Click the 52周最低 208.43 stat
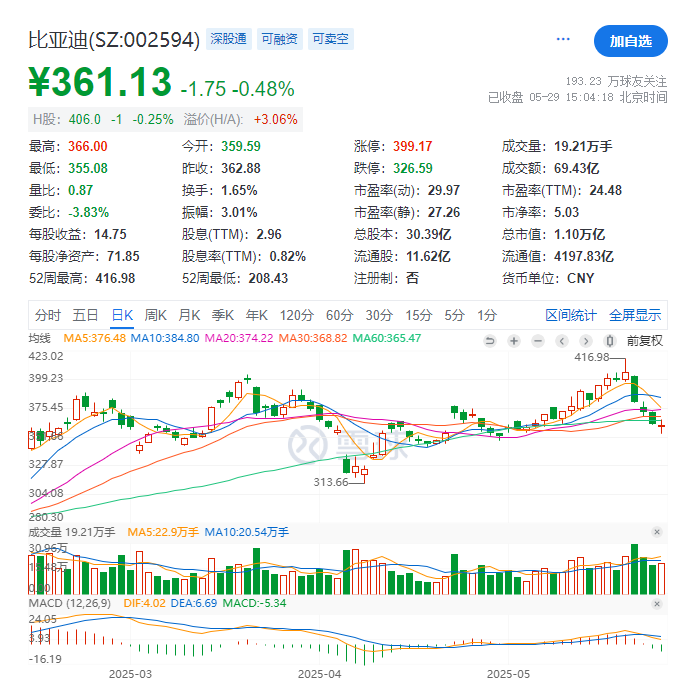Screen dimensions: 688x691 point(235,278)
